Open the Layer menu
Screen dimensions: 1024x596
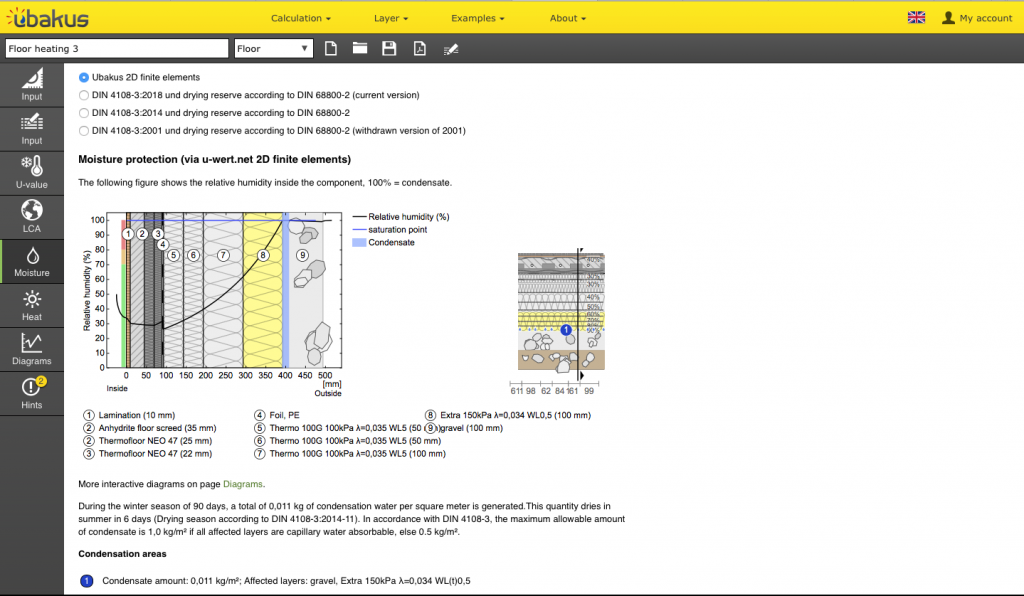391,18
